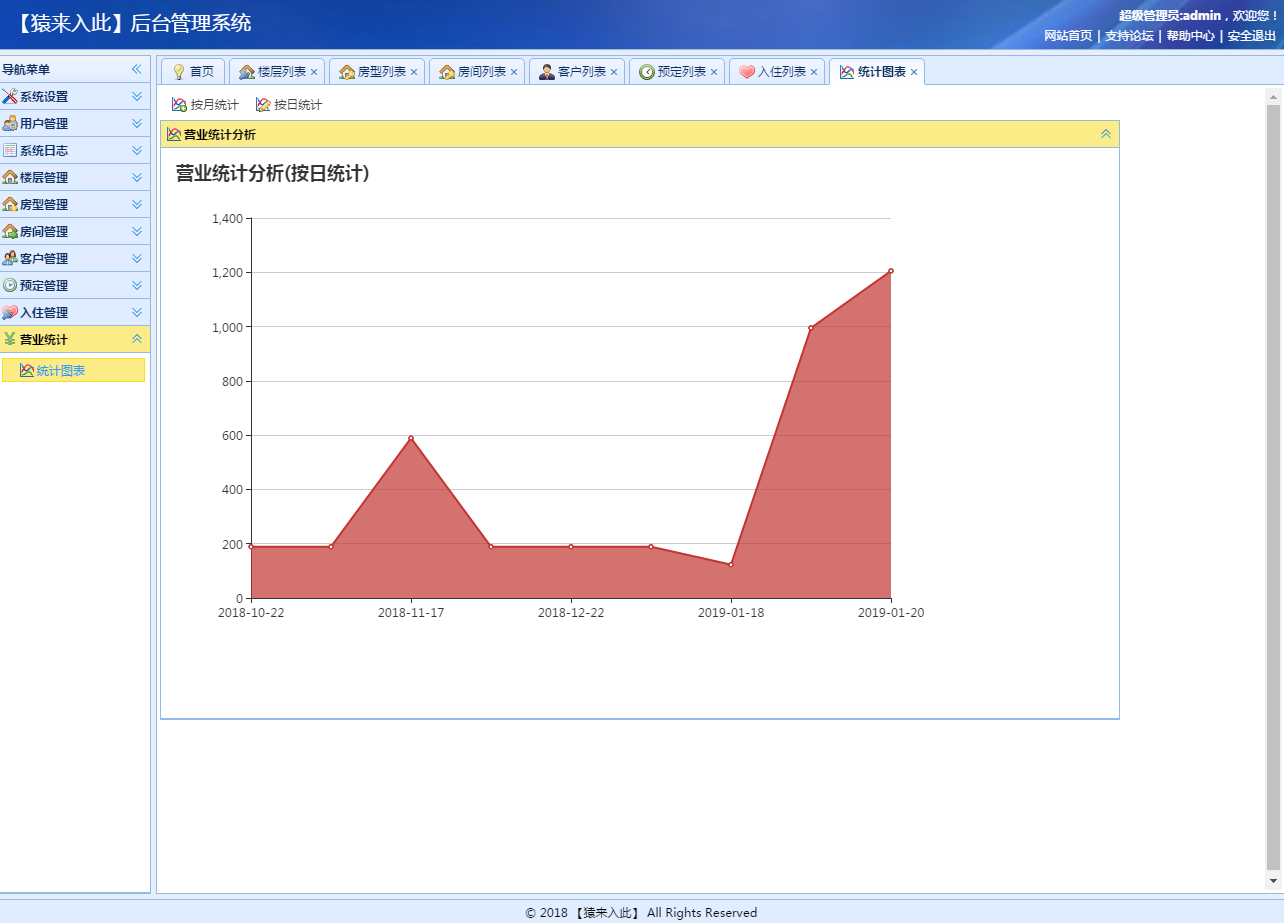Click the 首页 tab lightbulb icon

(x=179, y=72)
